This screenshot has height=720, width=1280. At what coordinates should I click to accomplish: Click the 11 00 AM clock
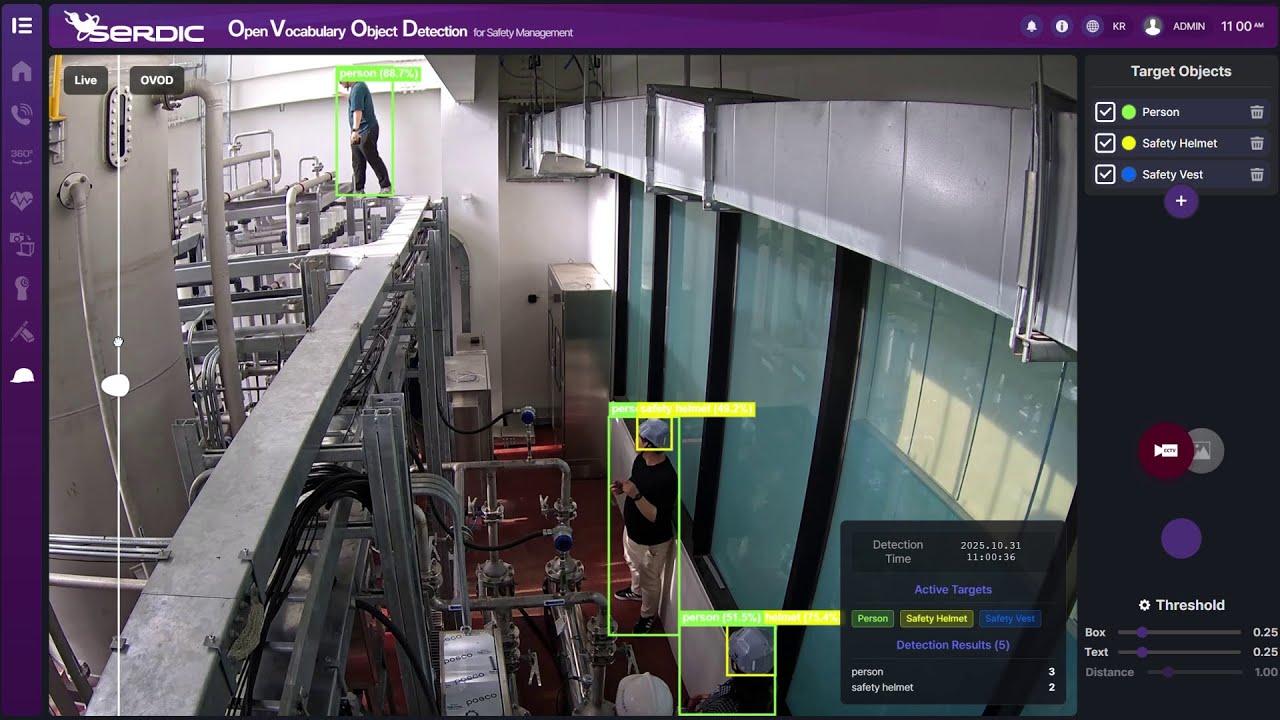coord(1243,26)
